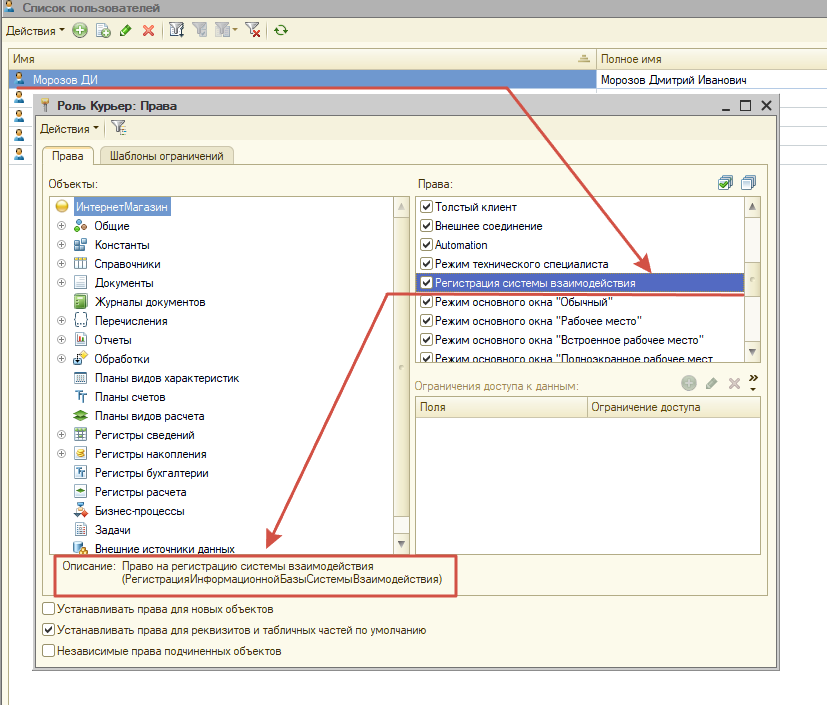Click the green pencil edit icon
Screen dimensions: 827x705
click(125, 31)
